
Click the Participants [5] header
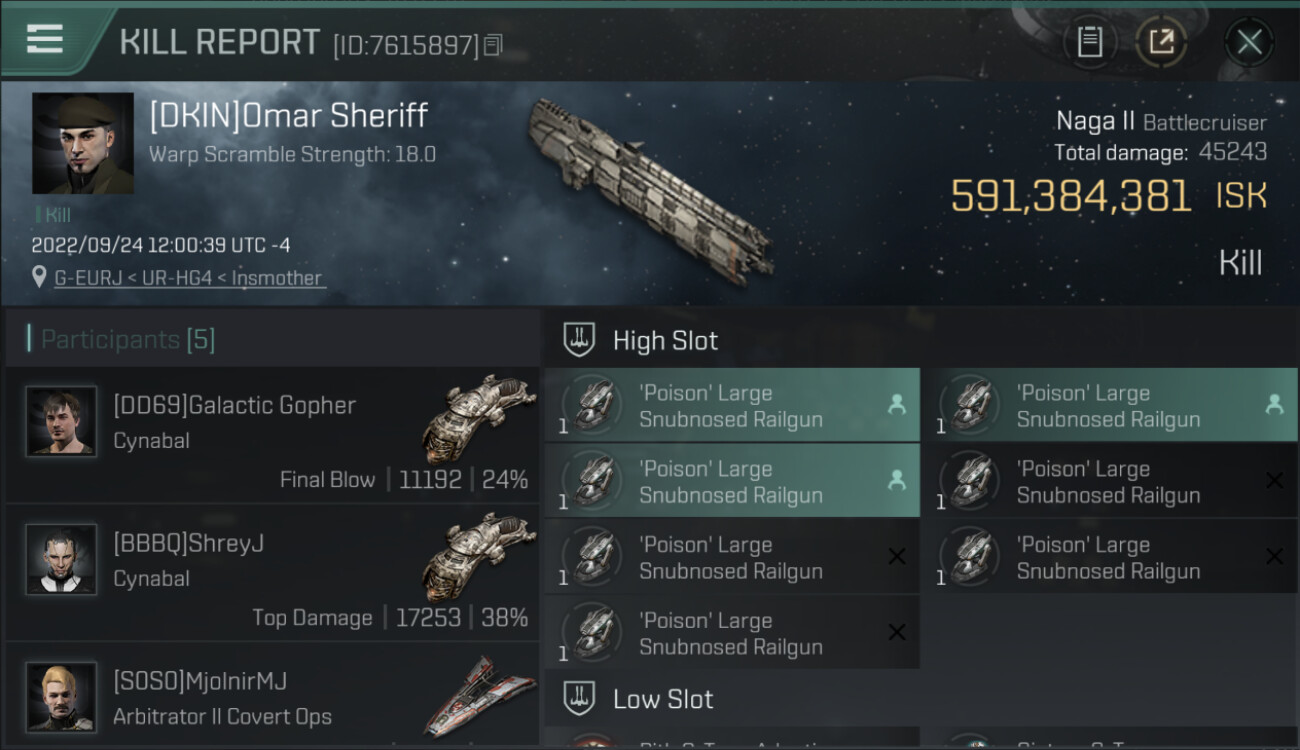[128, 340]
